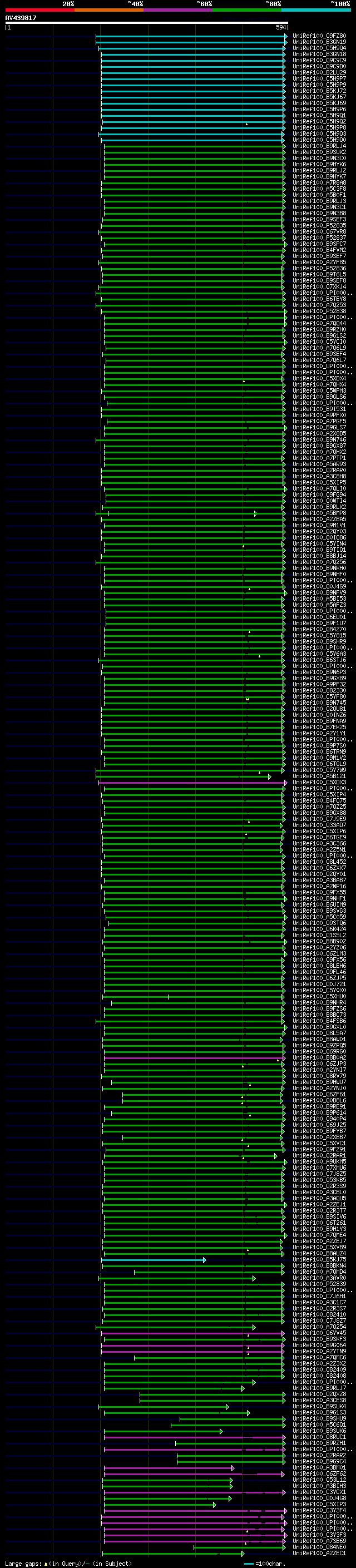Select hit UniRef100_P52835
Viewport: 356px width, 1568px height.
(x=319, y=225)
